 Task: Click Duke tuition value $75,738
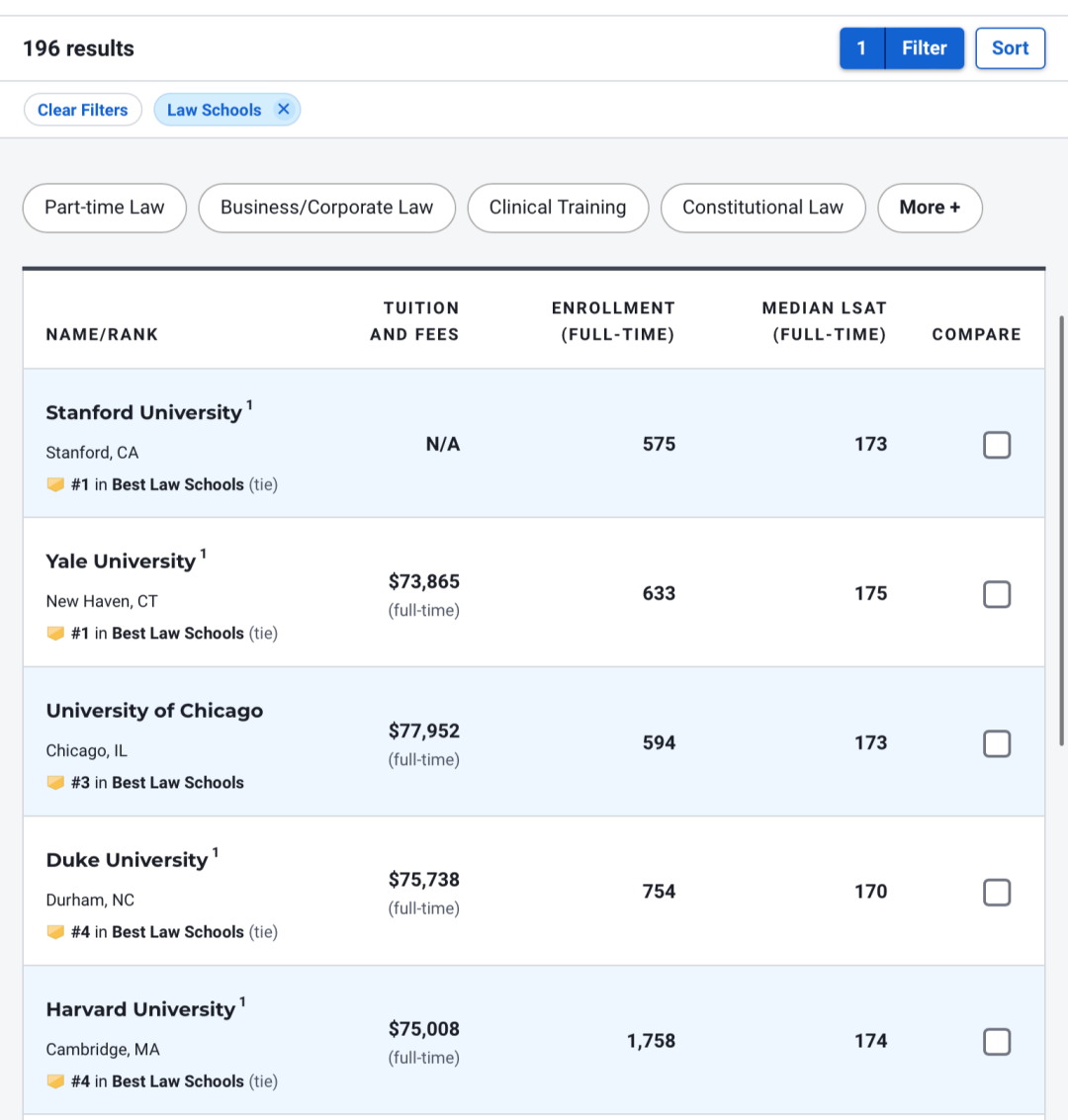[423, 879]
